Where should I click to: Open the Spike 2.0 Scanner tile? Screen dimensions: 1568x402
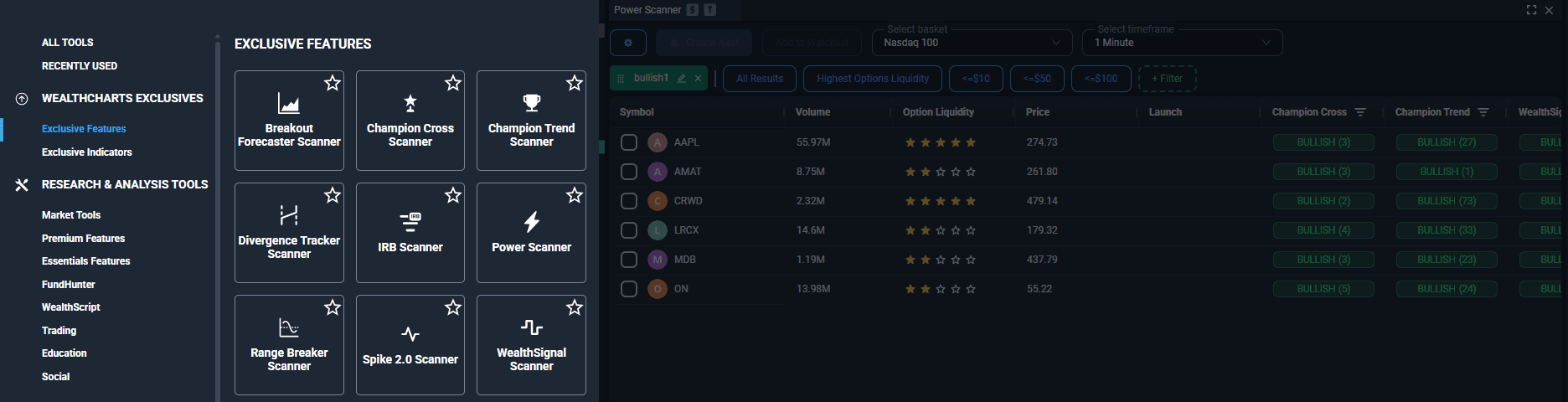[x=410, y=345]
